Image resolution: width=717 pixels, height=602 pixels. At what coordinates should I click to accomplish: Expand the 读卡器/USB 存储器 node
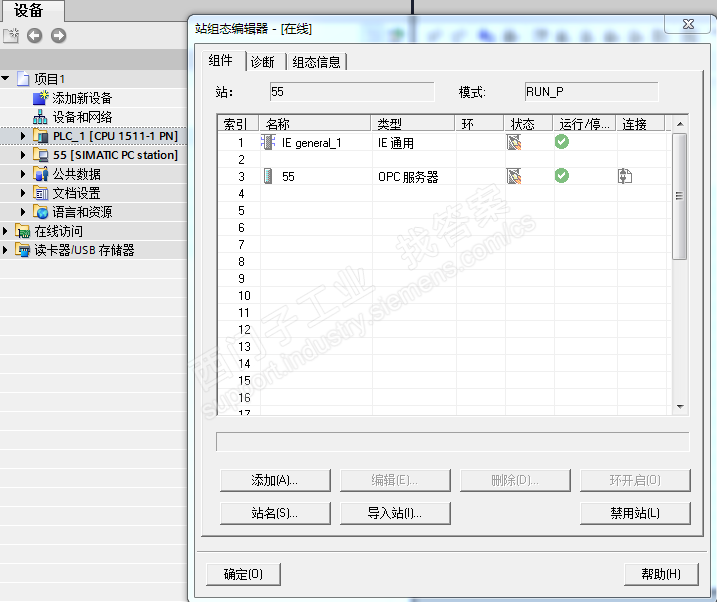coord(5,250)
